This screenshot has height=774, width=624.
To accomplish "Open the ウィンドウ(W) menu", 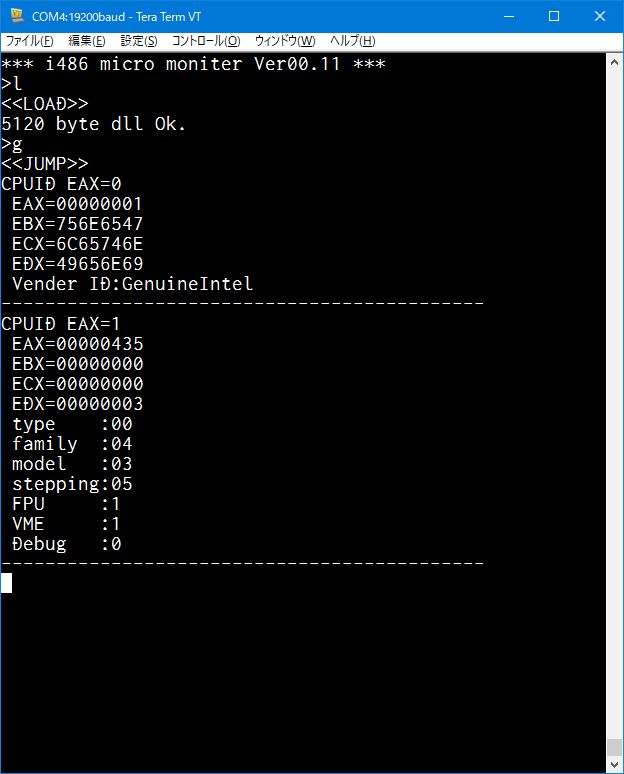I will [285, 41].
